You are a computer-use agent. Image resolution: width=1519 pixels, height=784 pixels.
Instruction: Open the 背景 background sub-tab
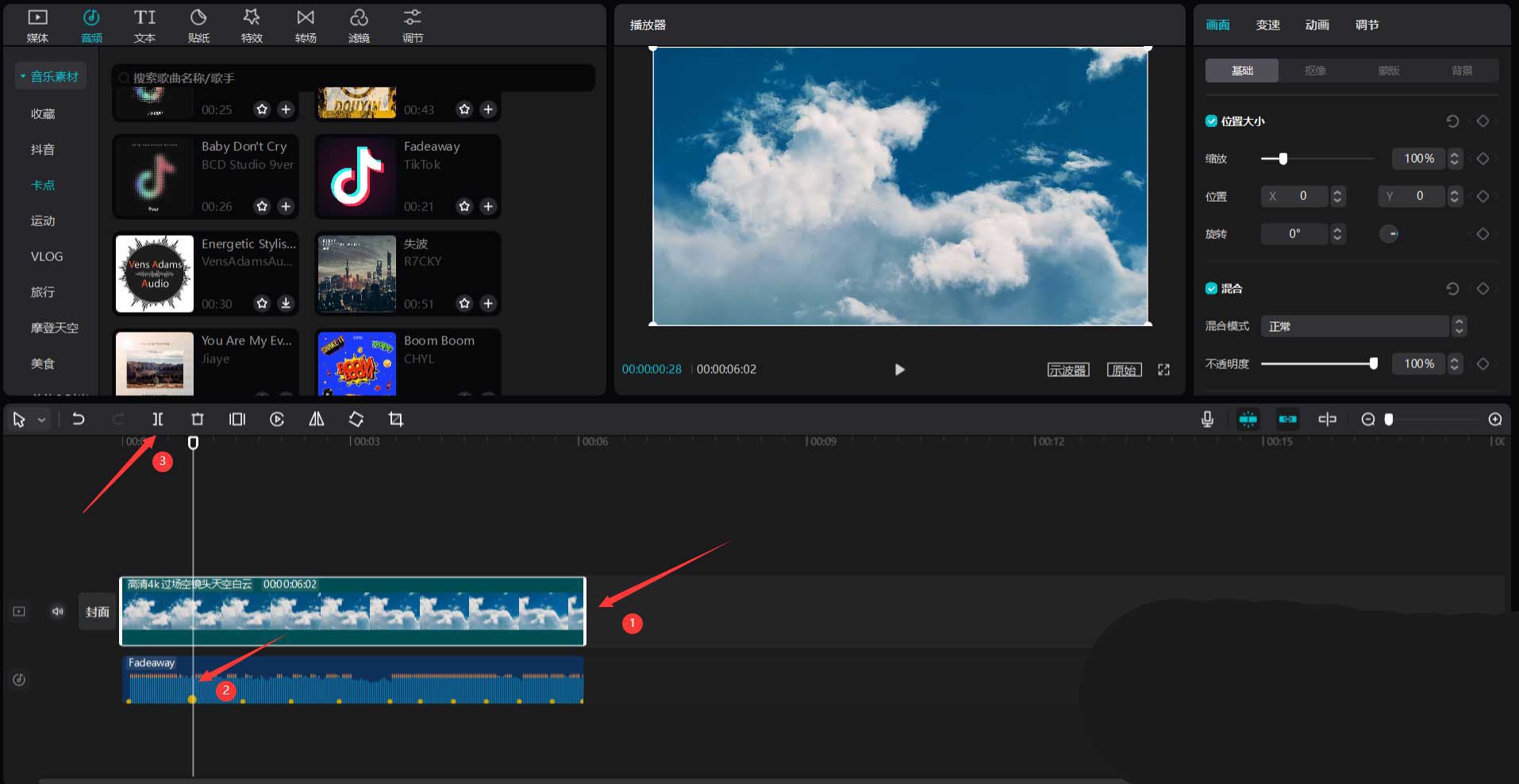coord(1461,71)
